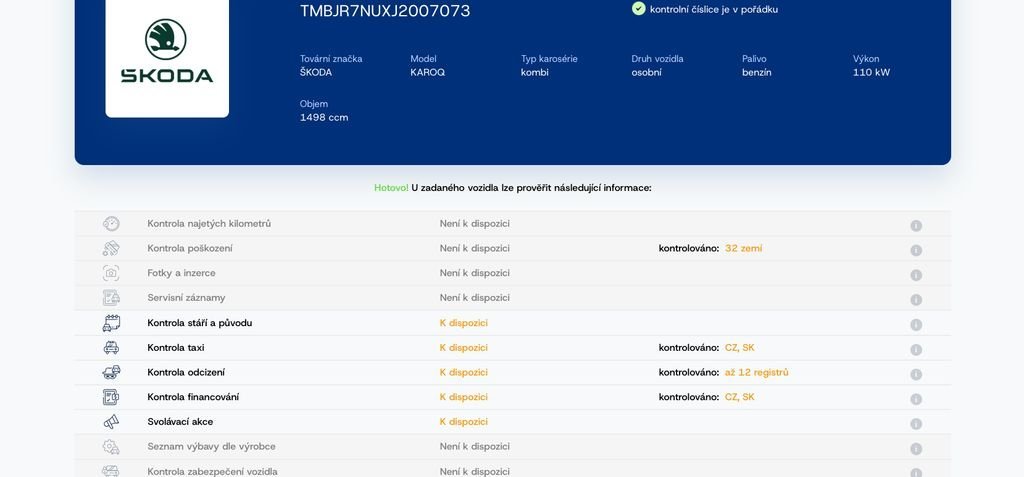Click the taxi icon beside Kontrola taxi
This screenshot has width=1024, height=477.
111,348
